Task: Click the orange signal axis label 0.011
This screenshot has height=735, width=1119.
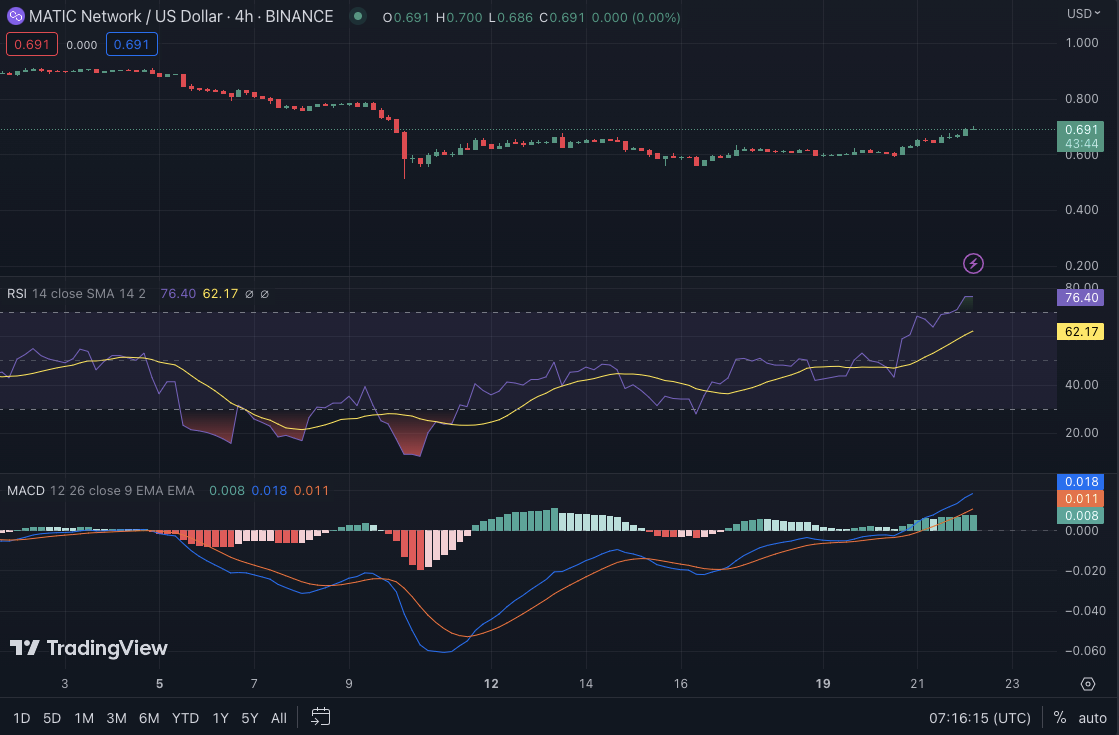Action: click(1080, 499)
